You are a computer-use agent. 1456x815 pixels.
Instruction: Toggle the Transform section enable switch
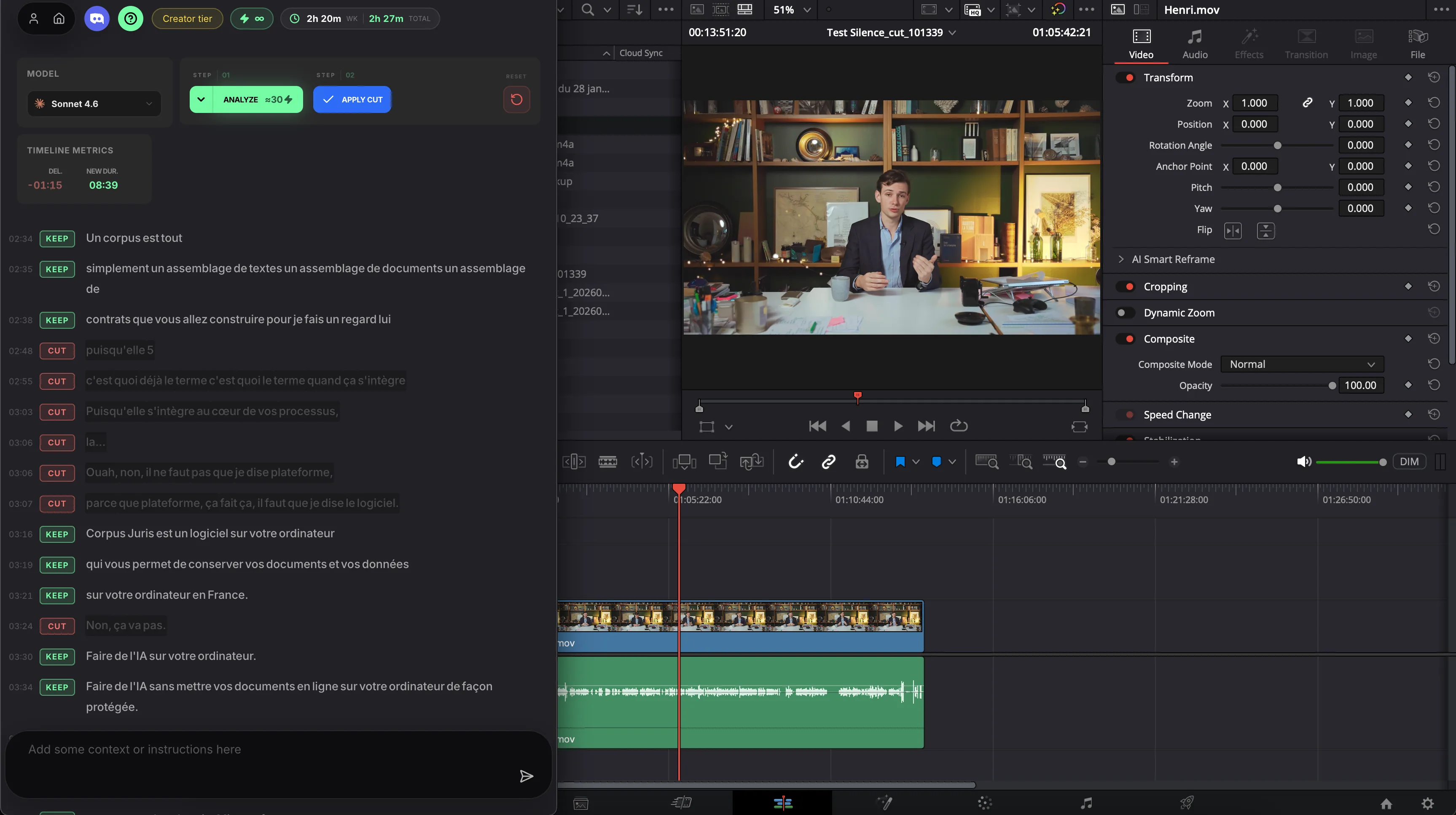pyautogui.click(x=1125, y=78)
